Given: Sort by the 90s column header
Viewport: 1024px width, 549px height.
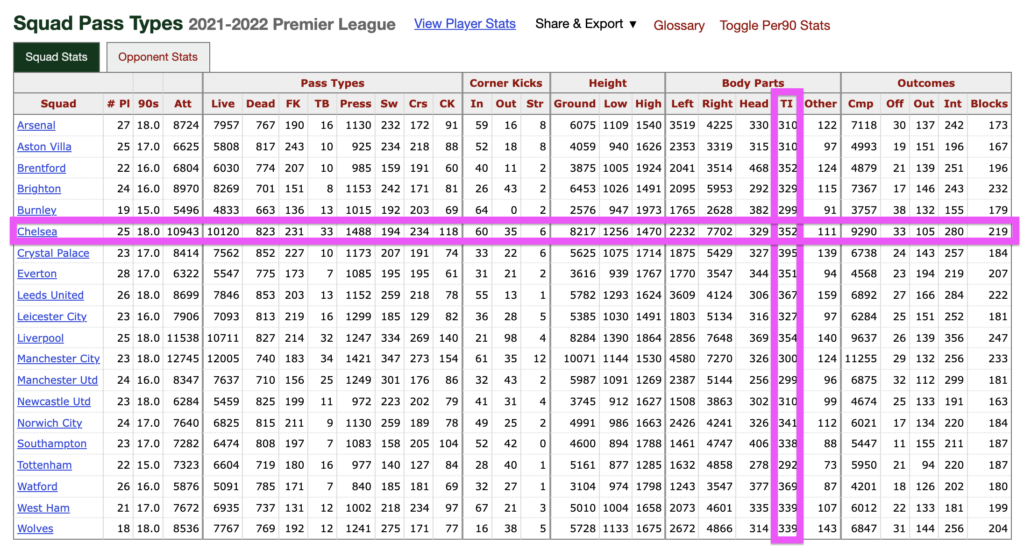Looking at the screenshot, I should [148, 104].
